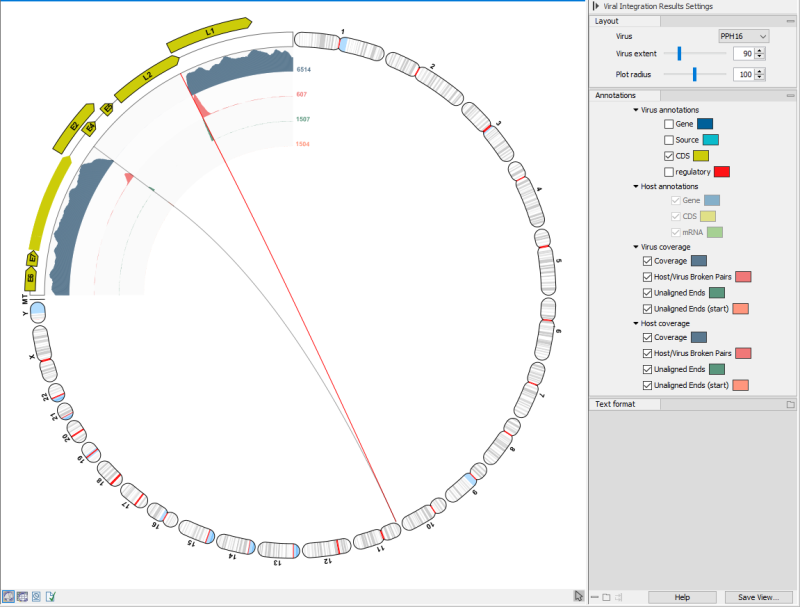
Task: Click the collapse-all icon beside Help button
Action: (595, 597)
